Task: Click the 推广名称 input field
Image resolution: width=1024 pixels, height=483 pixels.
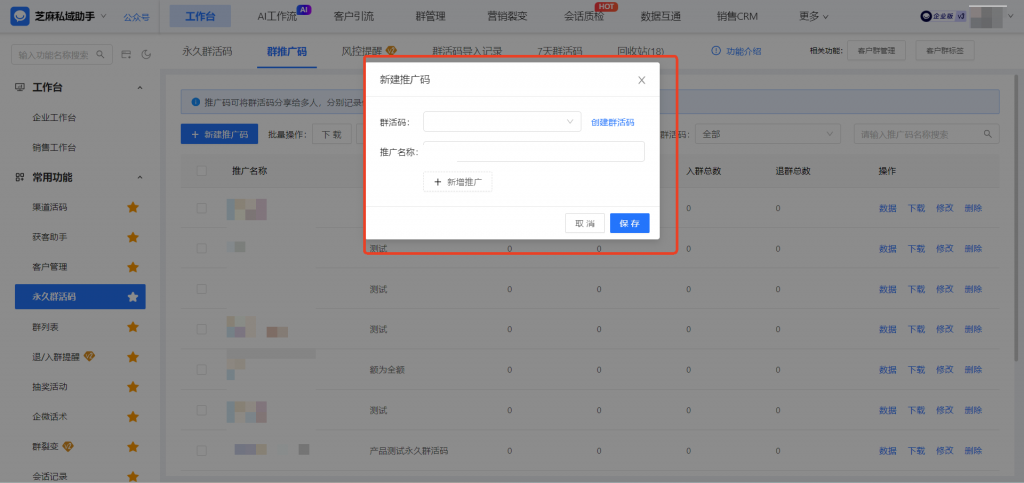Action: pos(534,152)
